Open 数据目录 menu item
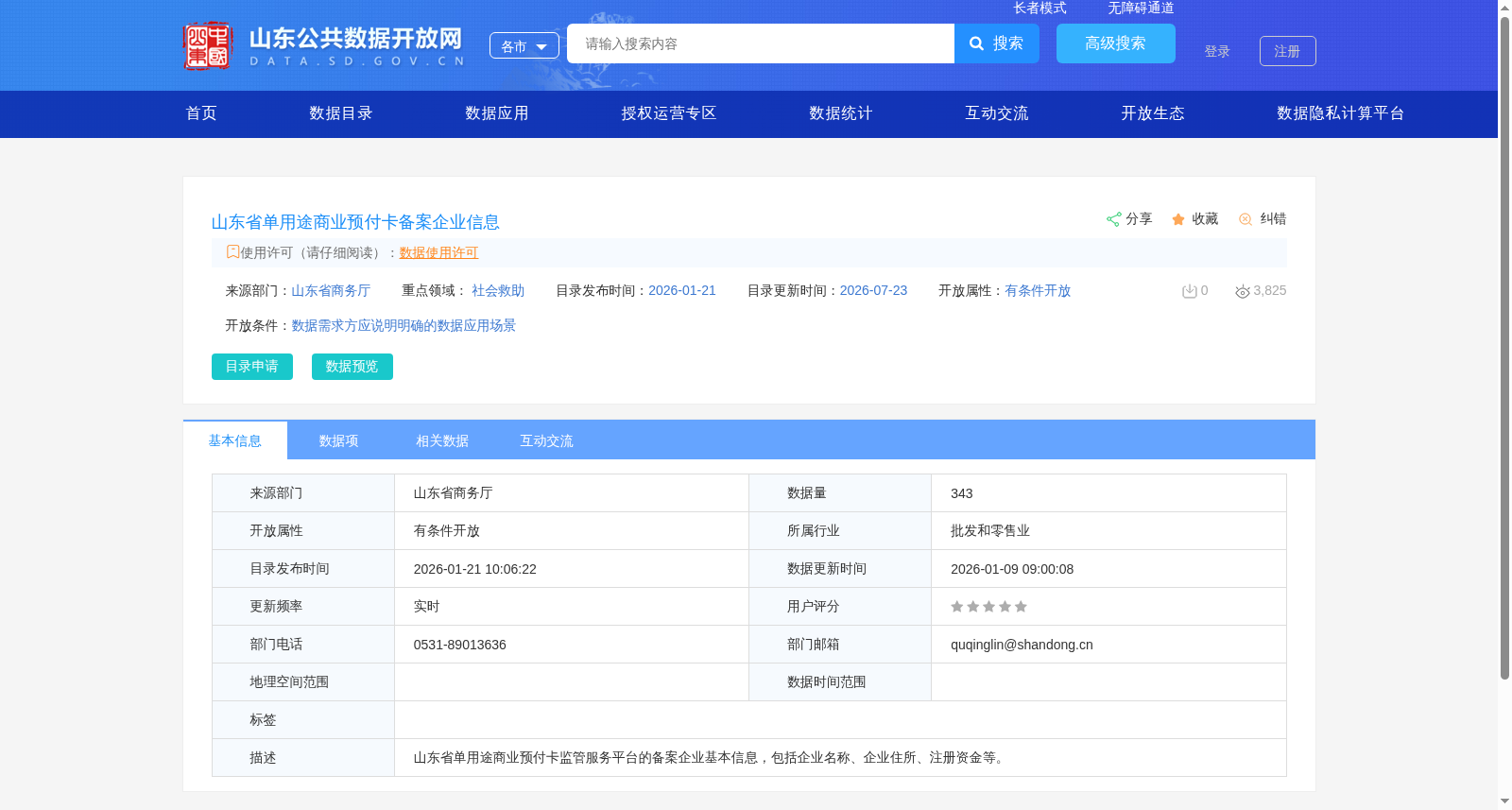 point(341,113)
